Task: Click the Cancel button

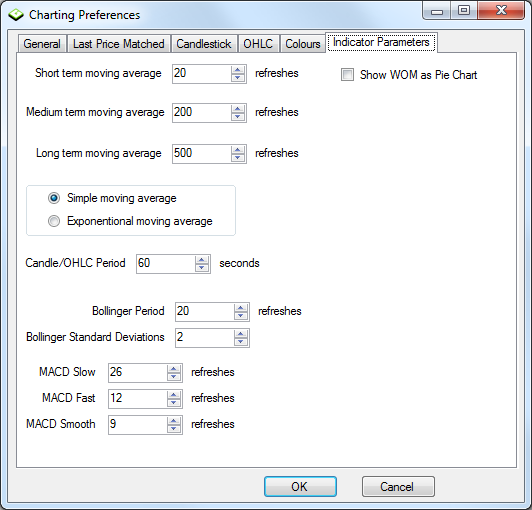Action: (x=398, y=486)
